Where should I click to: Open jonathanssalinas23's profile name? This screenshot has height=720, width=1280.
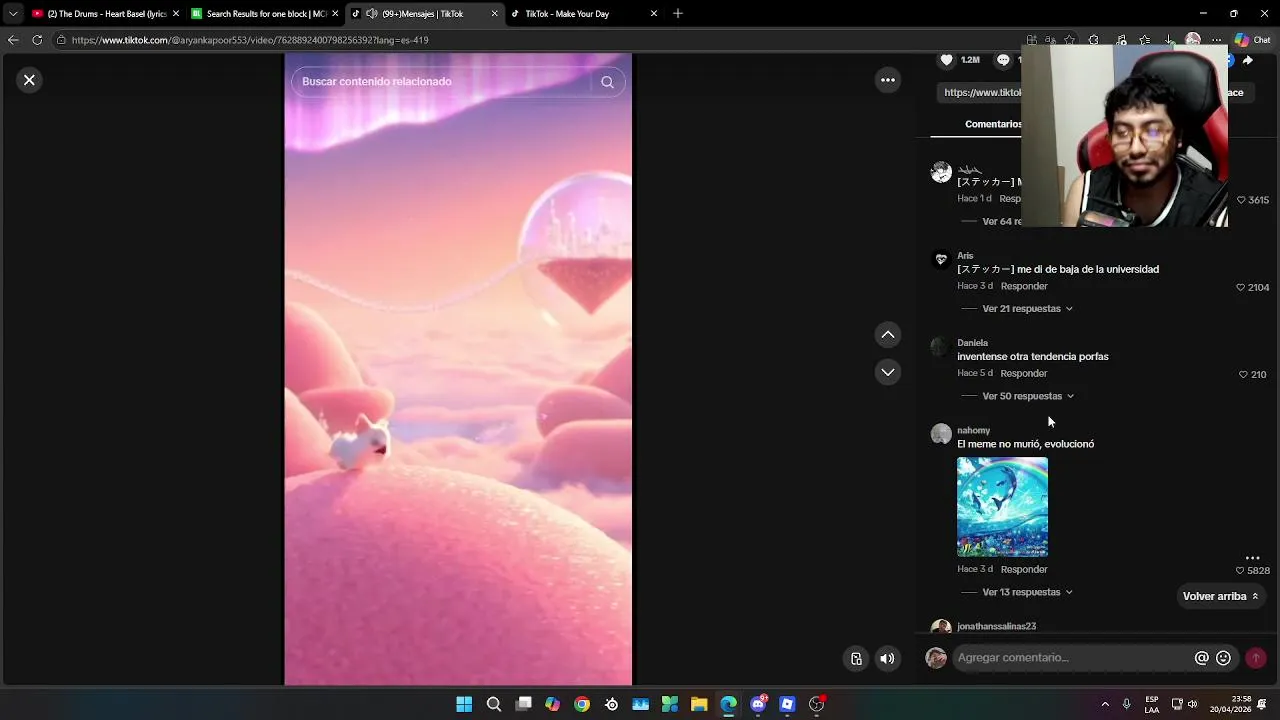996,626
